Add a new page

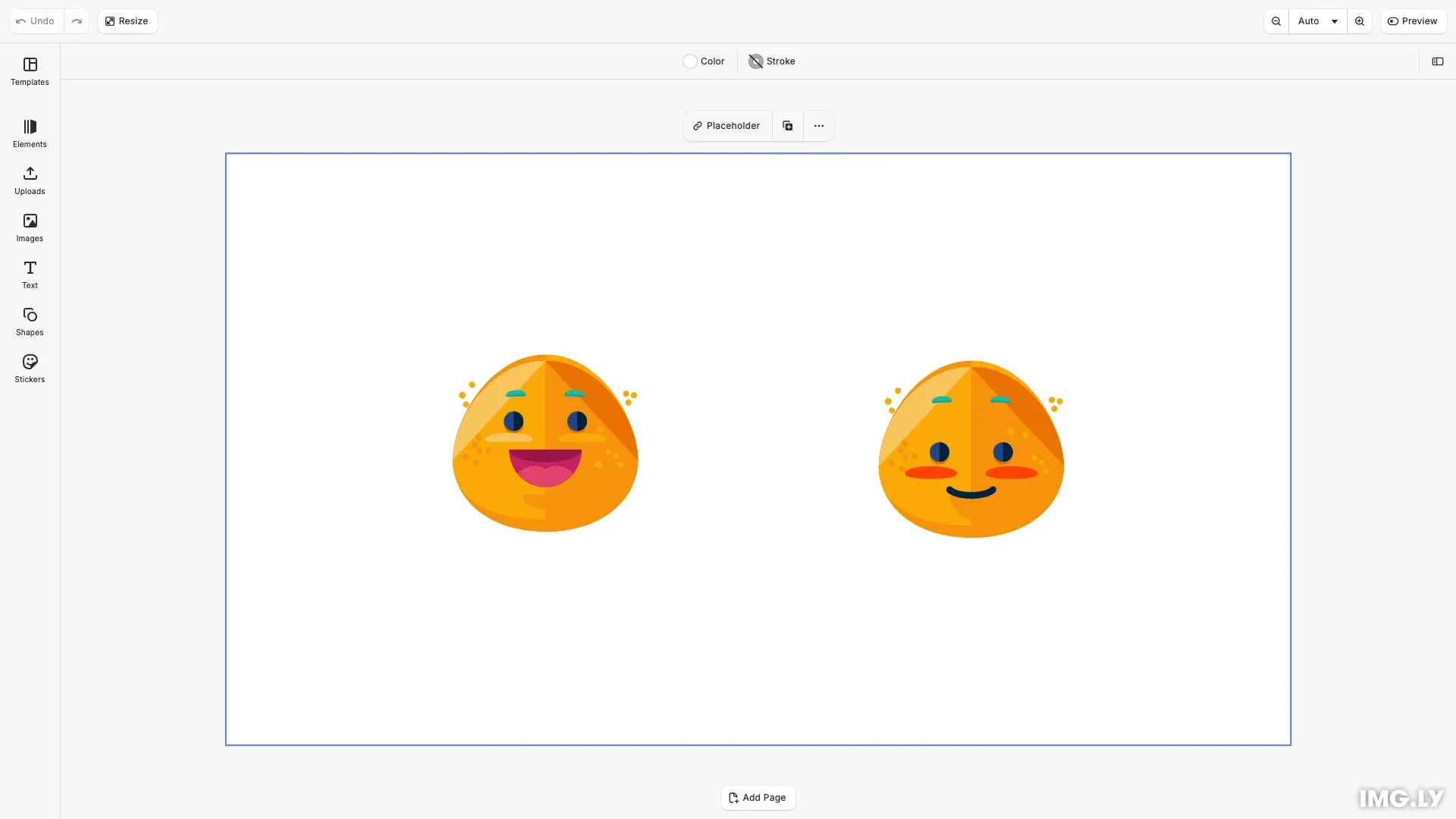coord(758,797)
